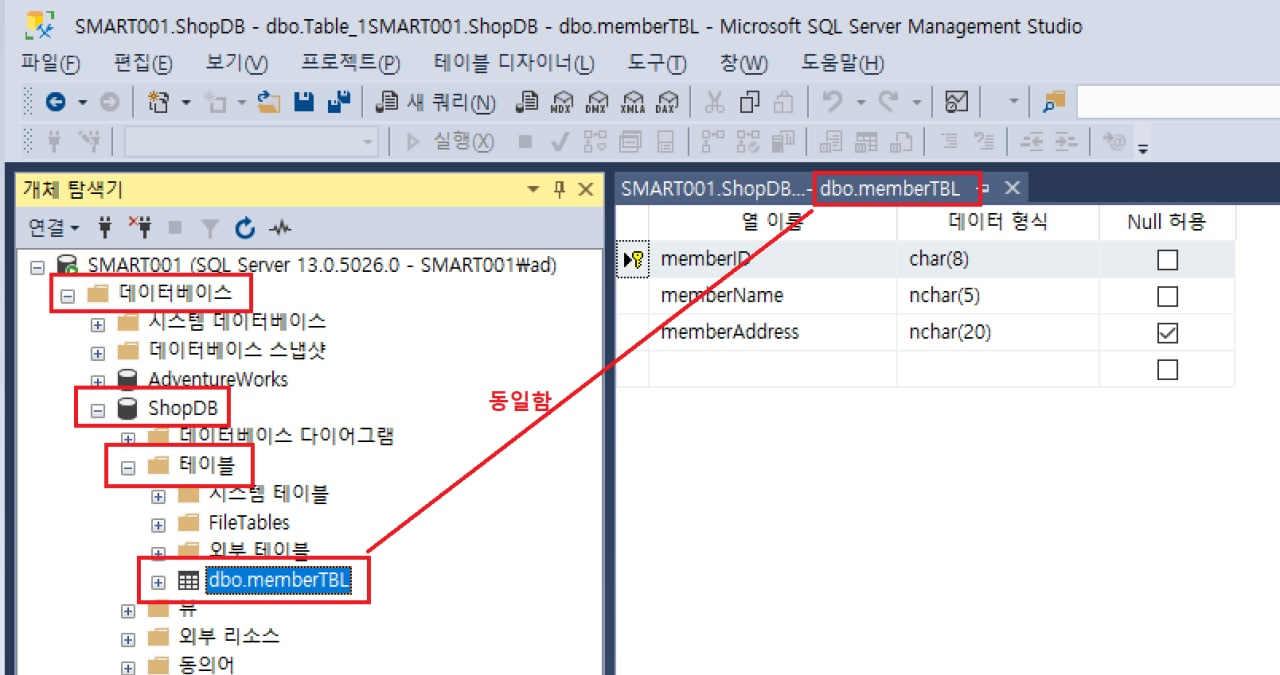Uncheck Null allowed for memberAddress
The image size is (1280, 675).
[1167, 333]
